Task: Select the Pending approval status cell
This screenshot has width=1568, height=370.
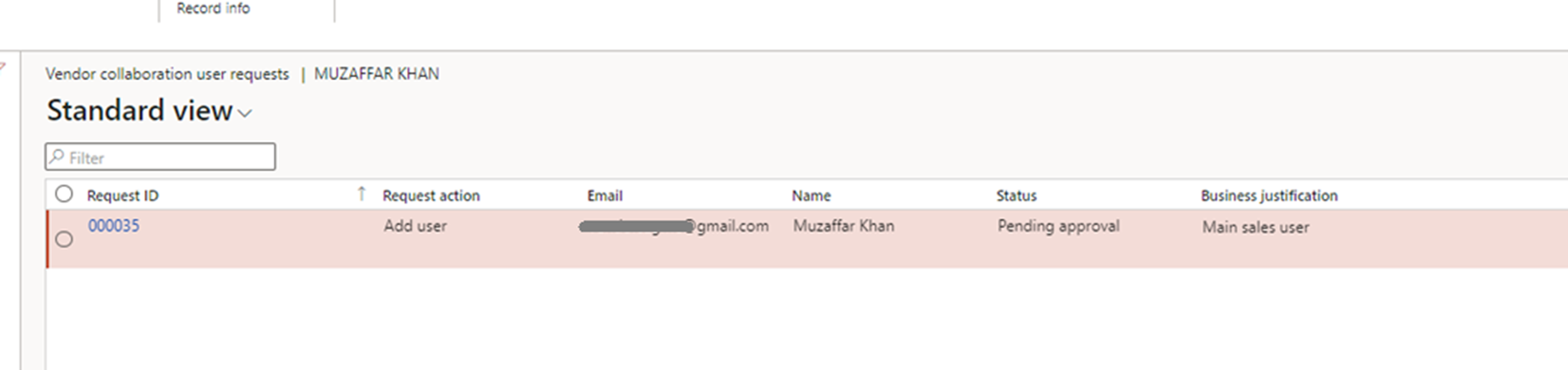Action: pos(1058,226)
